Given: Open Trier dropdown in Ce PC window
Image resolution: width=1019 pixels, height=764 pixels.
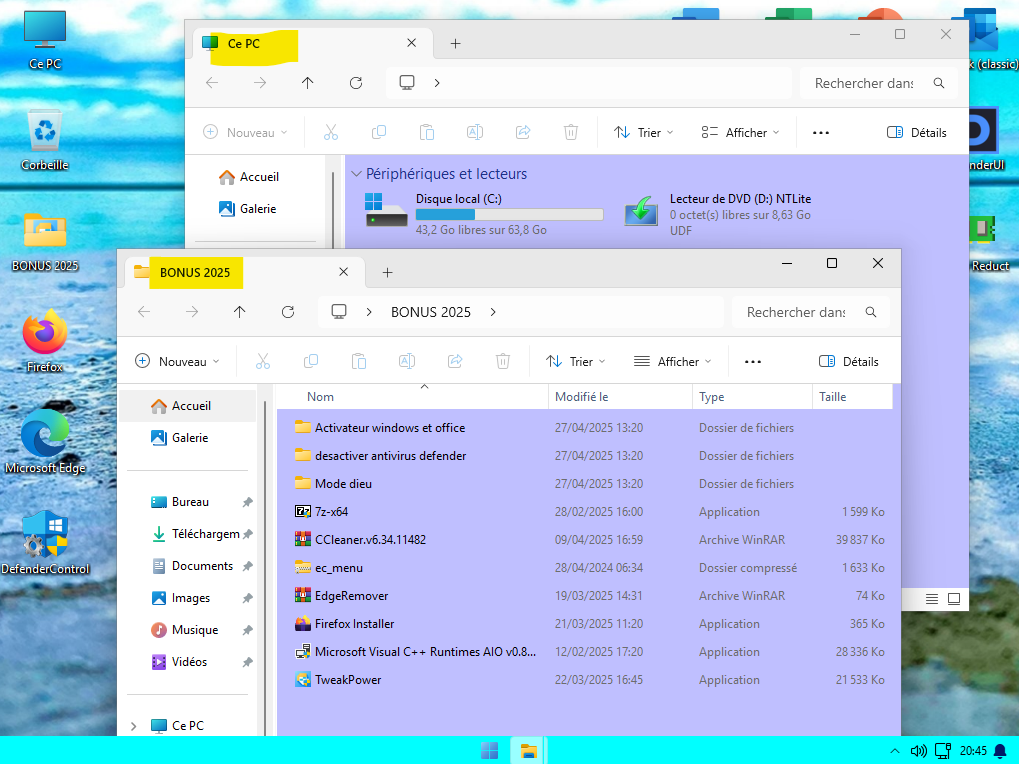Looking at the screenshot, I should [644, 133].
